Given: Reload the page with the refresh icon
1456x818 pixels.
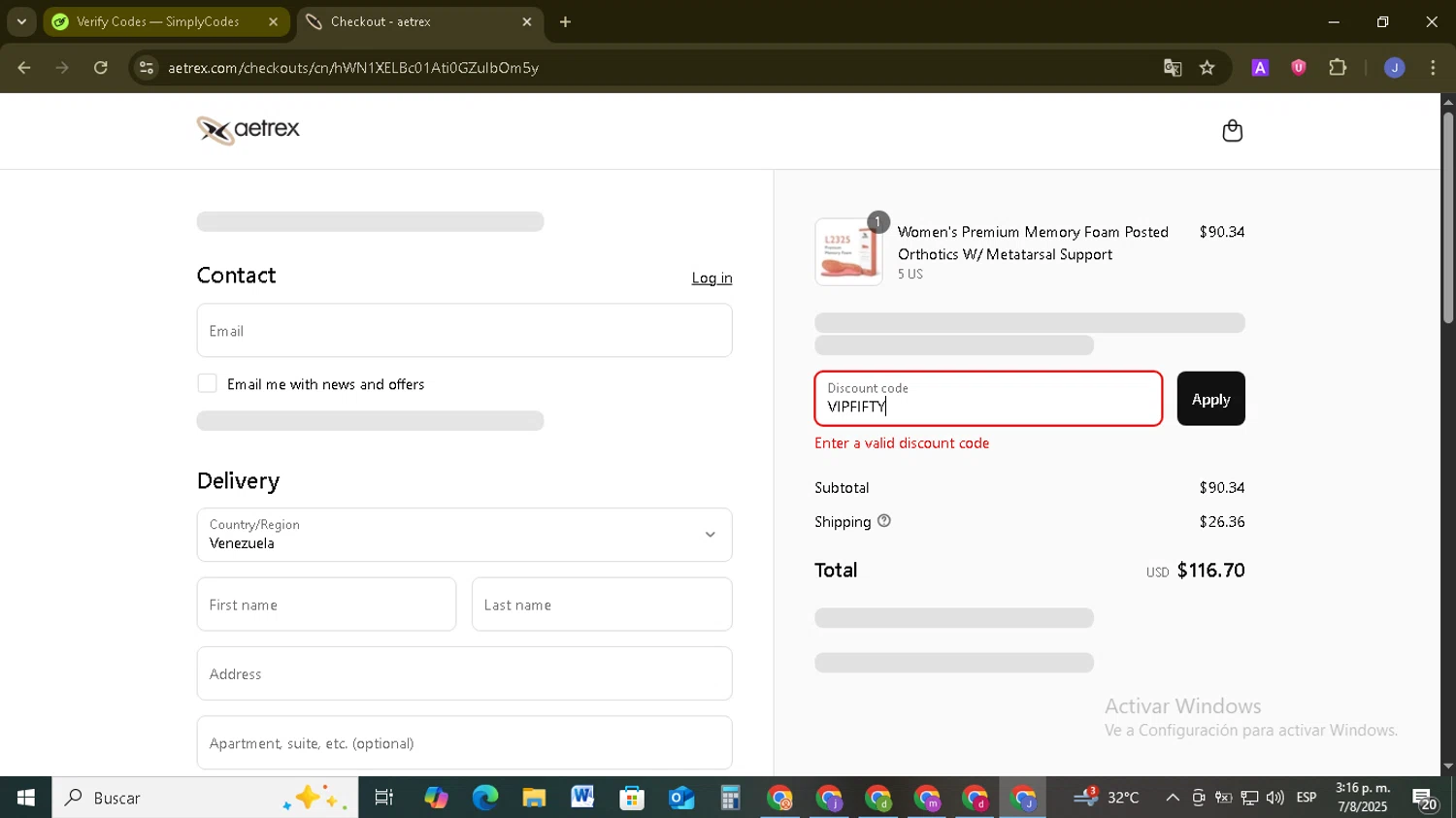Looking at the screenshot, I should pos(101,68).
